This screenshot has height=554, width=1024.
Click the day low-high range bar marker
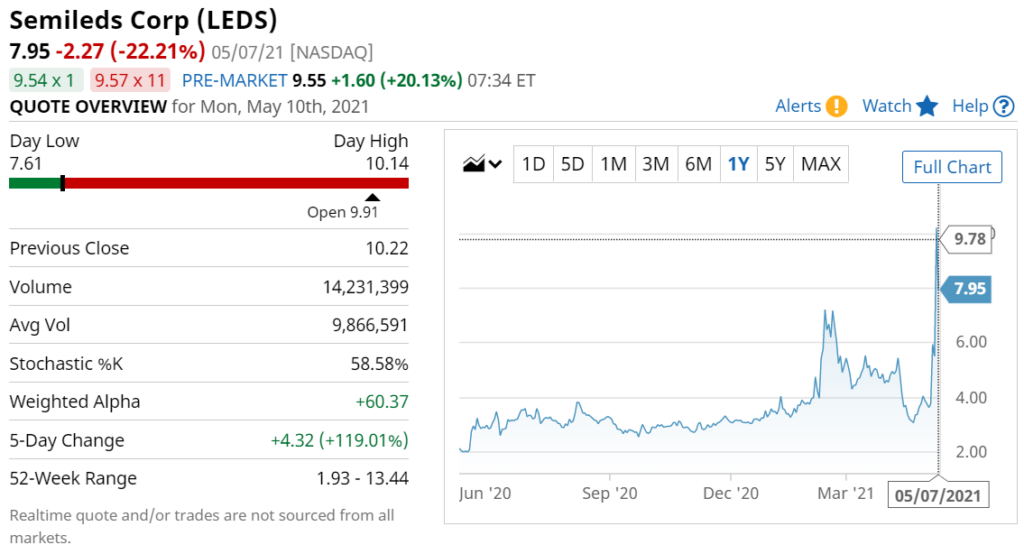63,183
